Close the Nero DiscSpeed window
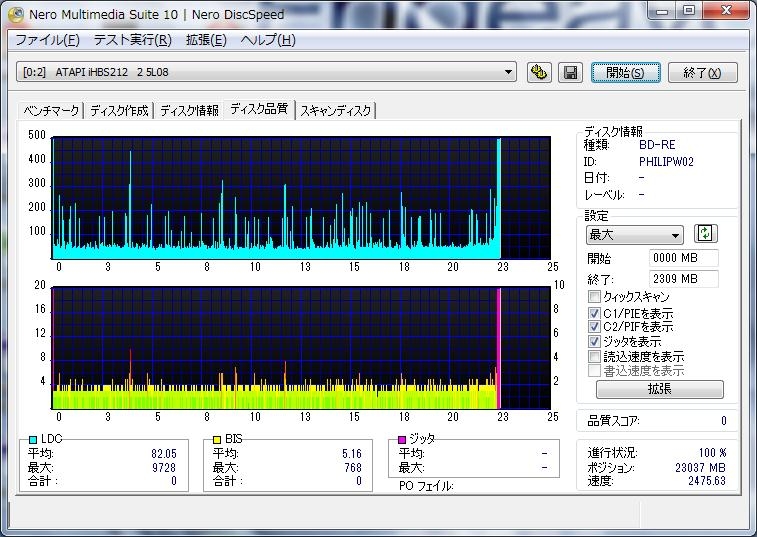This screenshot has height=537, width=757. [x=726, y=11]
